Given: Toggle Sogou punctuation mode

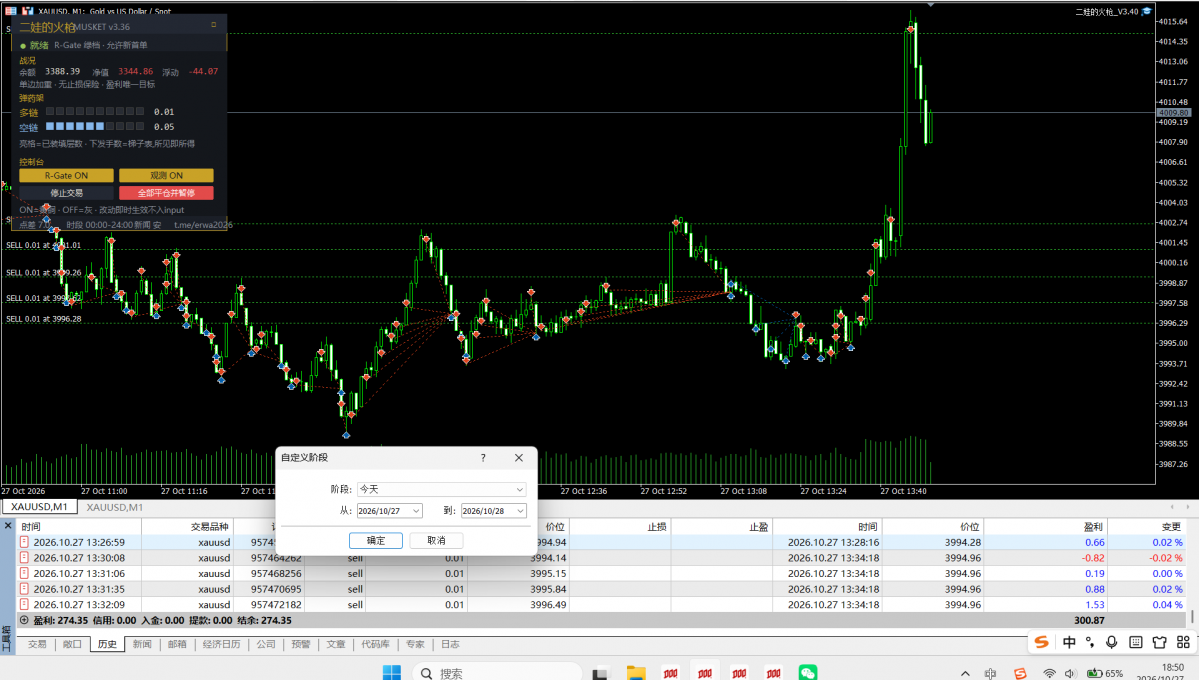Looking at the screenshot, I should pyautogui.click(x=1090, y=643).
